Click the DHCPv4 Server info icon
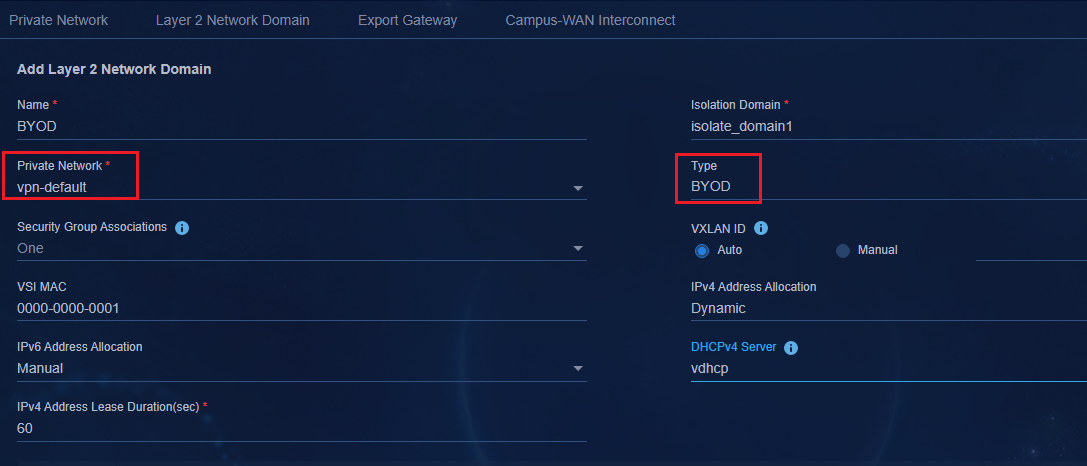The image size is (1087, 466). (x=791, y=348)
